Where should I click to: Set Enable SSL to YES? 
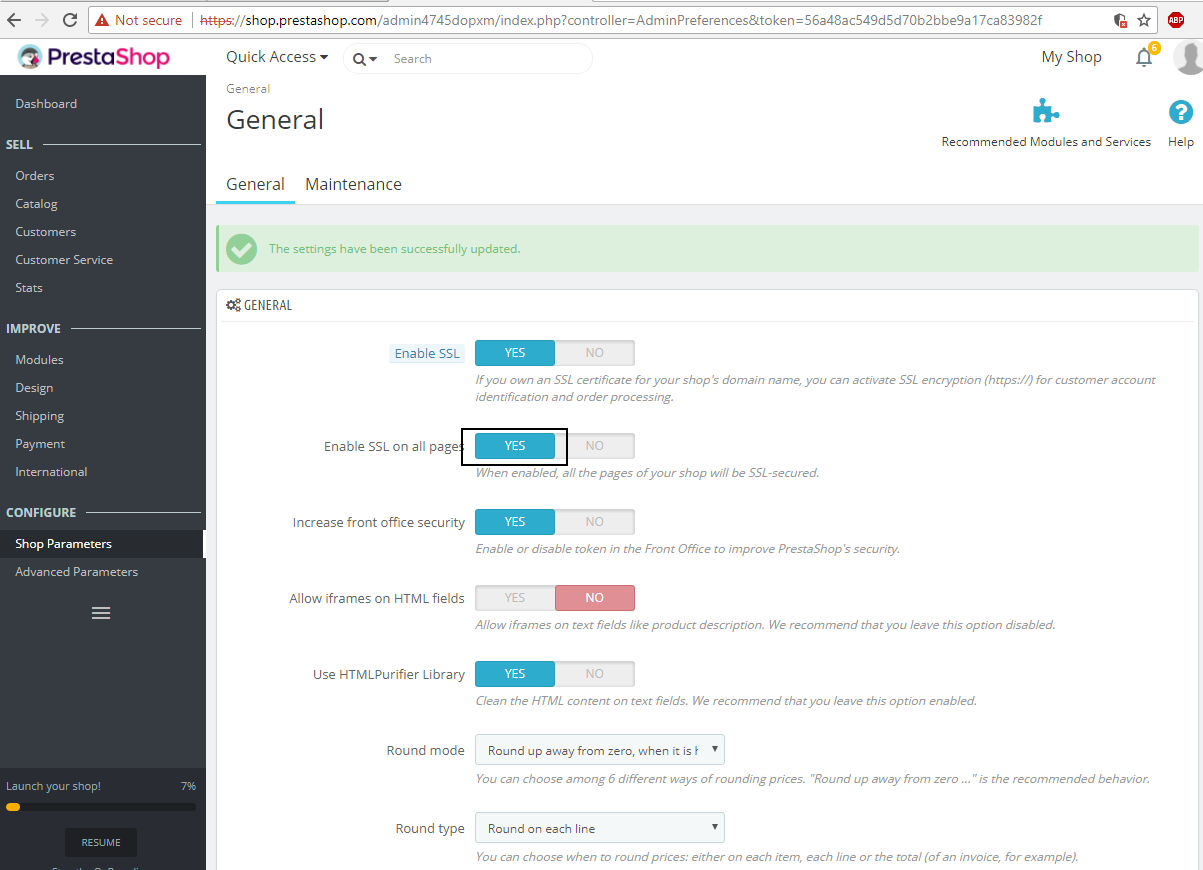coord(515,353)
